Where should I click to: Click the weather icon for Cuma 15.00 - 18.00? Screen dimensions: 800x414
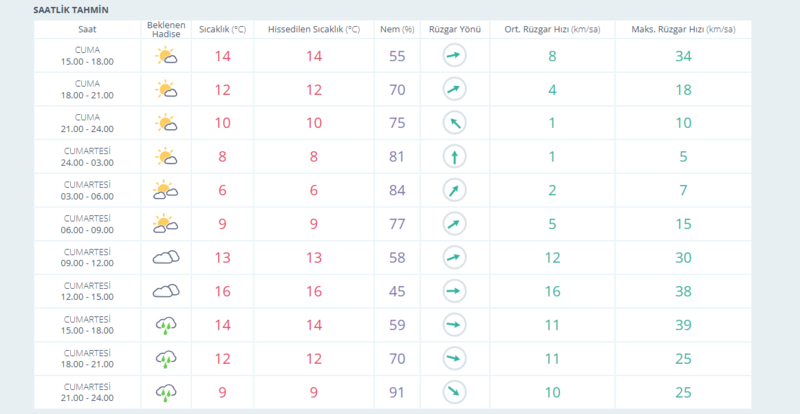click(x=166, y=57)
